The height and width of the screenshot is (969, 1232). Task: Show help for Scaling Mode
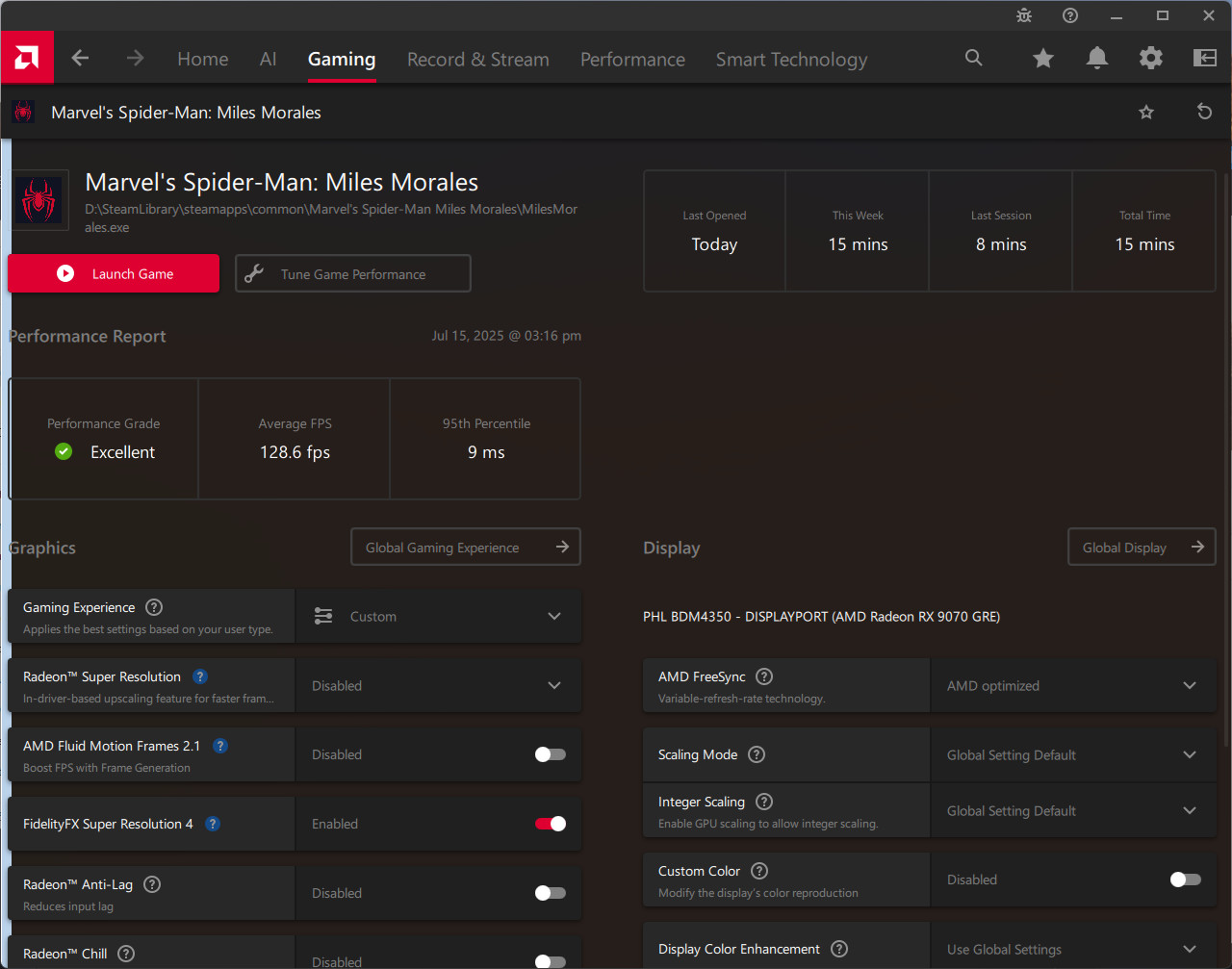[757, 754]
